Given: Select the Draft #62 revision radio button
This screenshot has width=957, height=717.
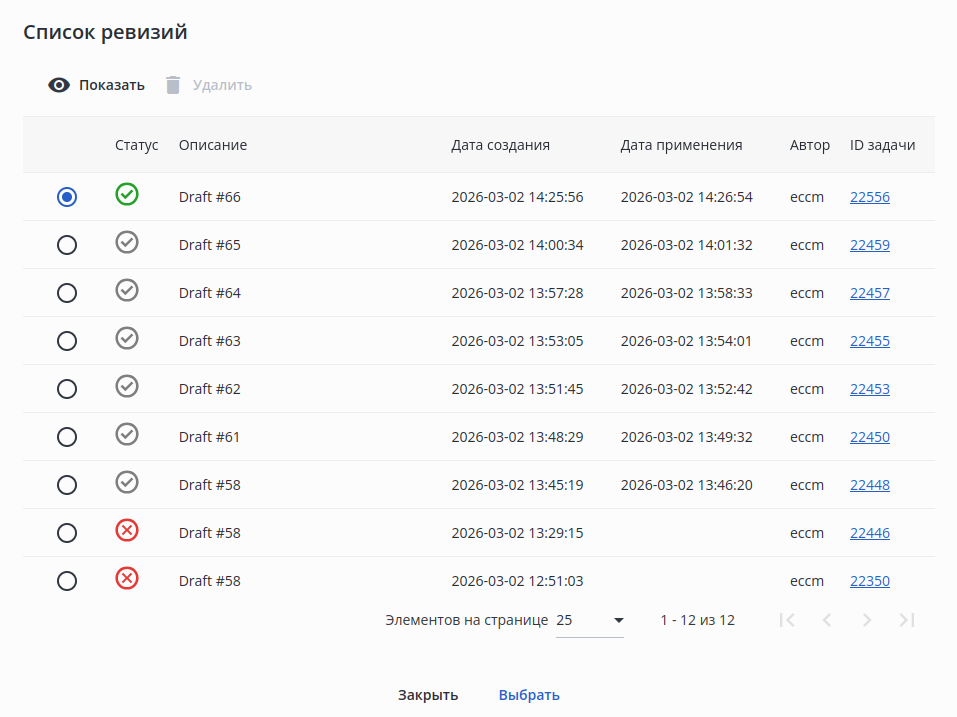Looking at the screenshot, I should click(x=67, y=389).
